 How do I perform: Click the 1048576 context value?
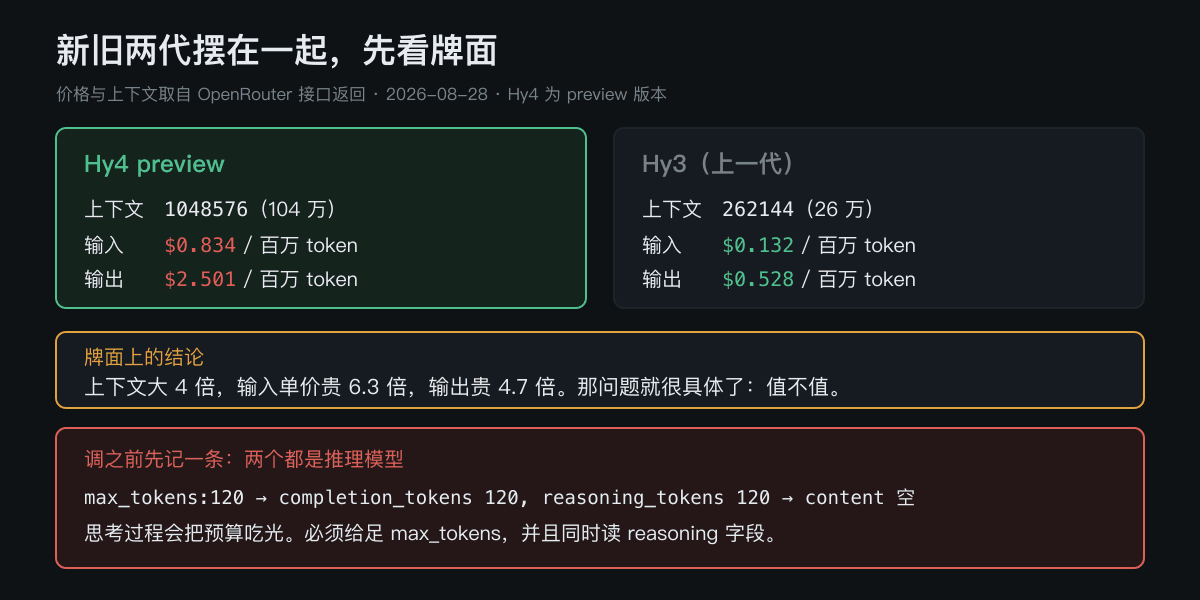pos(206,210)
